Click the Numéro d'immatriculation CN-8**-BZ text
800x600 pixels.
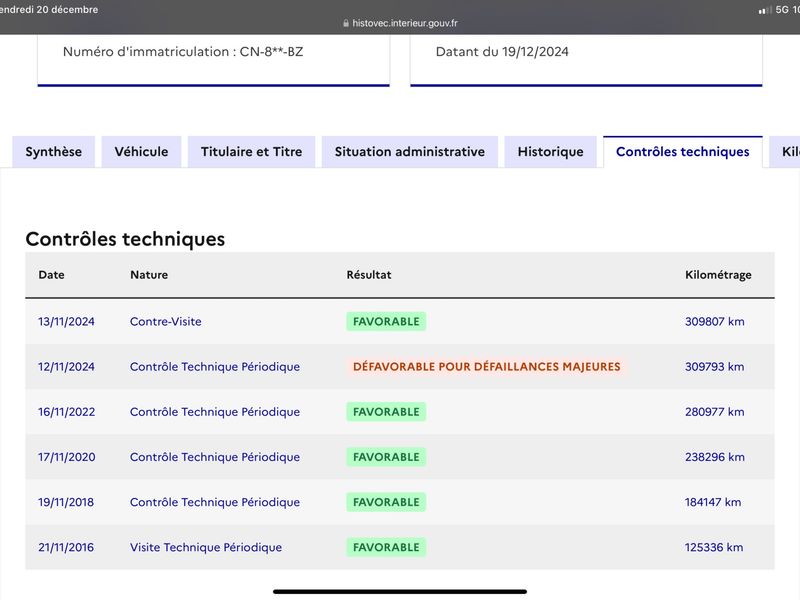pos(183,52)
